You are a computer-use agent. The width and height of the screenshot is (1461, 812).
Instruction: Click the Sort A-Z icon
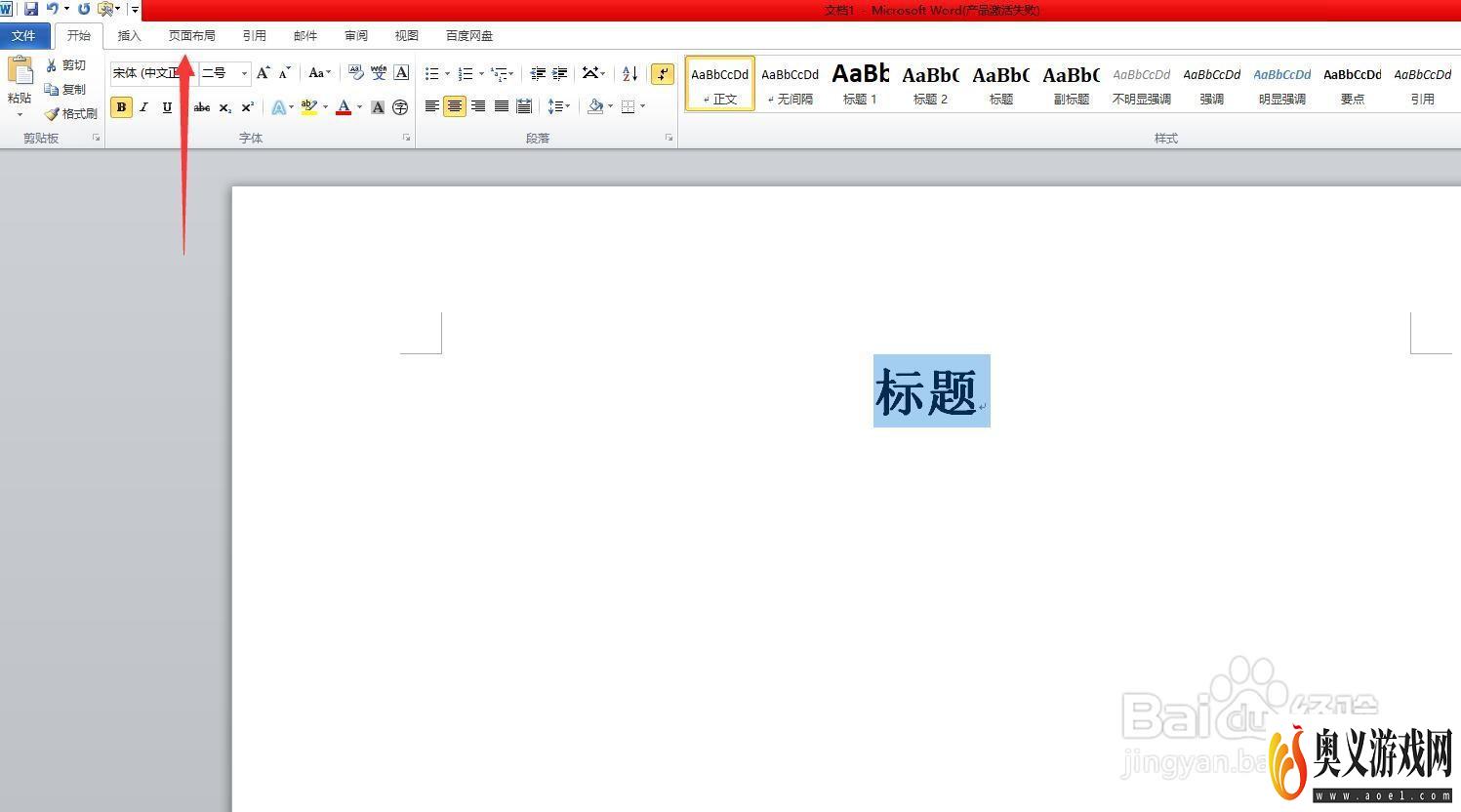point(630,73)
